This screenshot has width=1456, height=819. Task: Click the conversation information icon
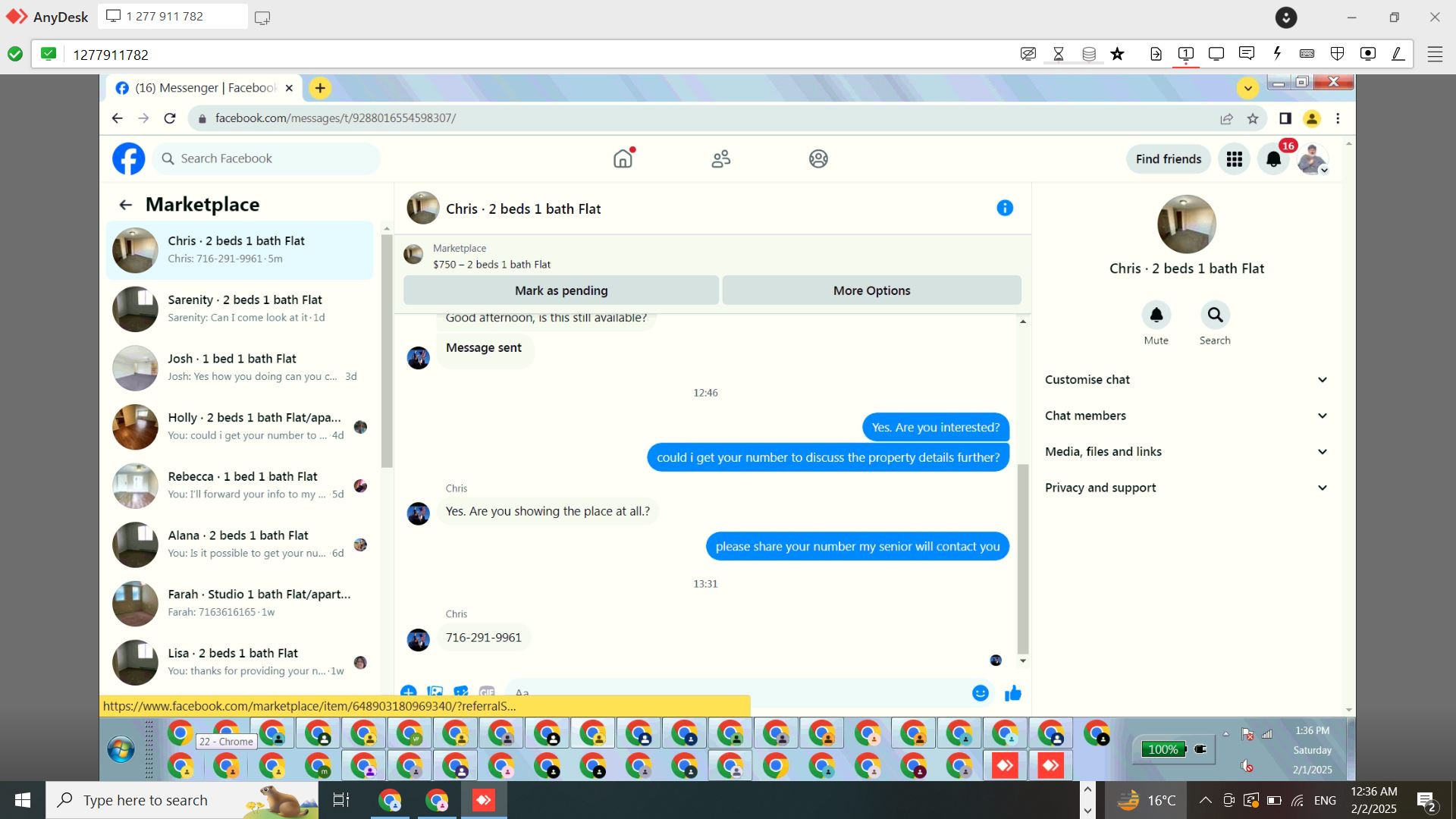click(1005, 208)
